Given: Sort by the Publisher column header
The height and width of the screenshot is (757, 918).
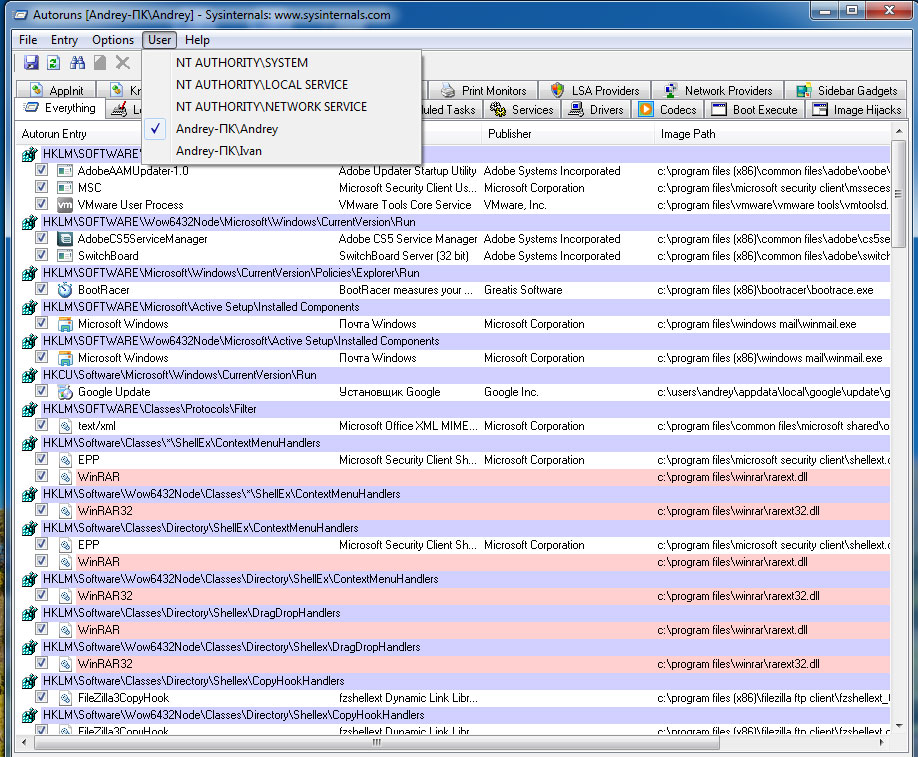Looking at the screenshot, I should point(510,134).
